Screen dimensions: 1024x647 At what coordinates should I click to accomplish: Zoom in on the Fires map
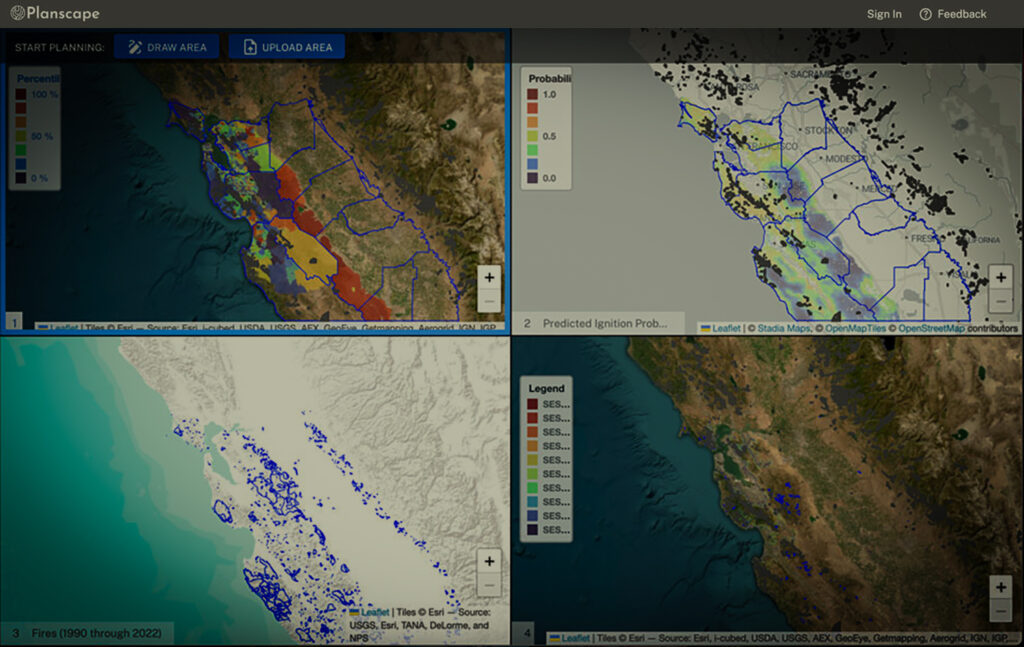point(488,561)
